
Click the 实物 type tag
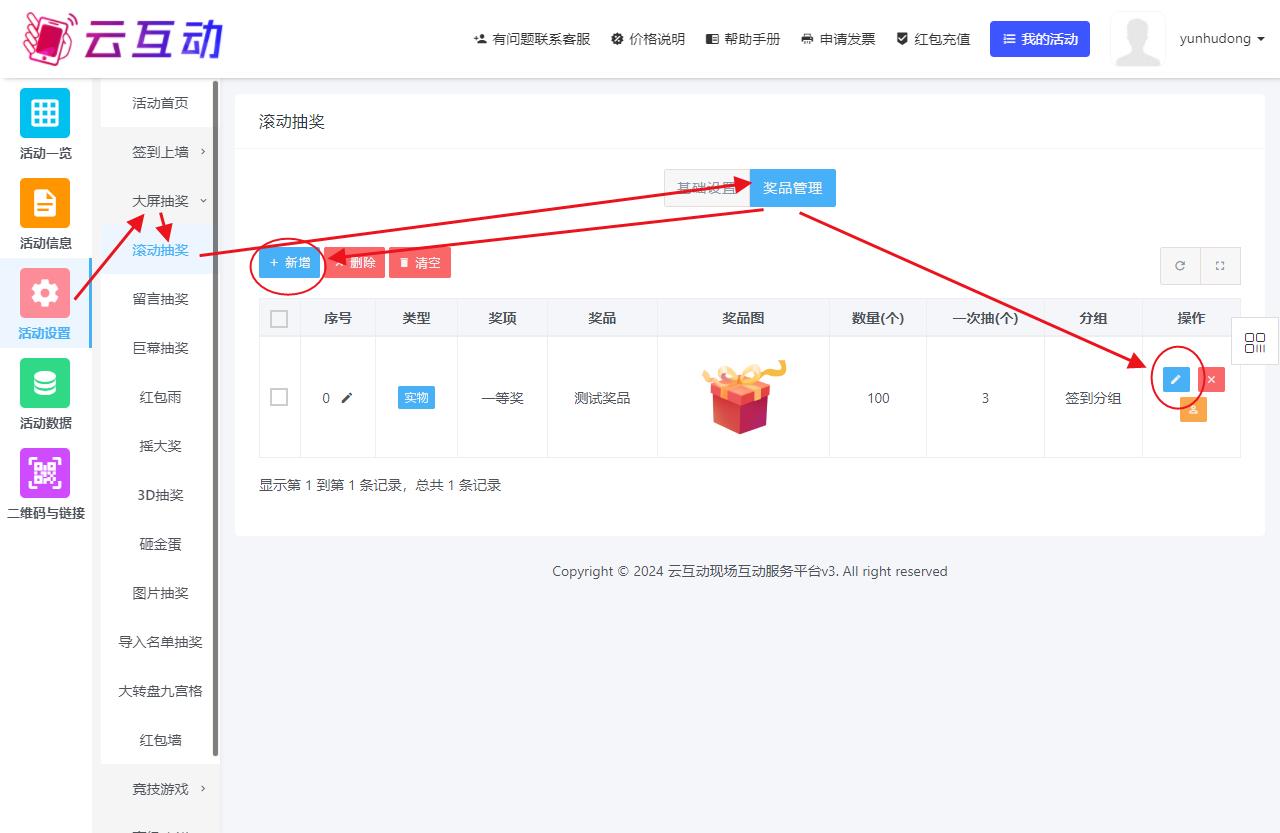(416, 397)
